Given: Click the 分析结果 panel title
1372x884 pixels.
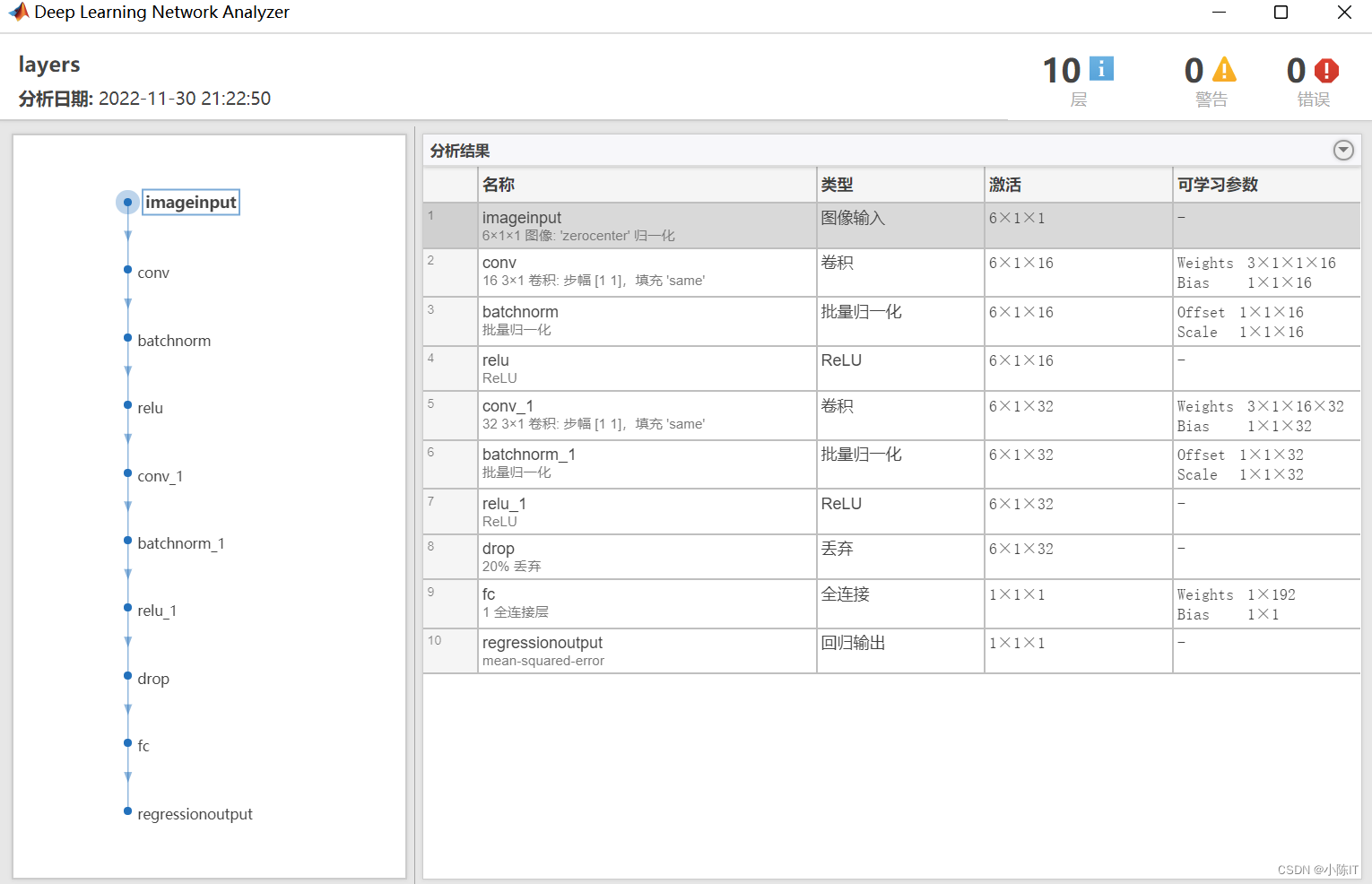Looking at the screenshot, I should [x=460, y=151].
